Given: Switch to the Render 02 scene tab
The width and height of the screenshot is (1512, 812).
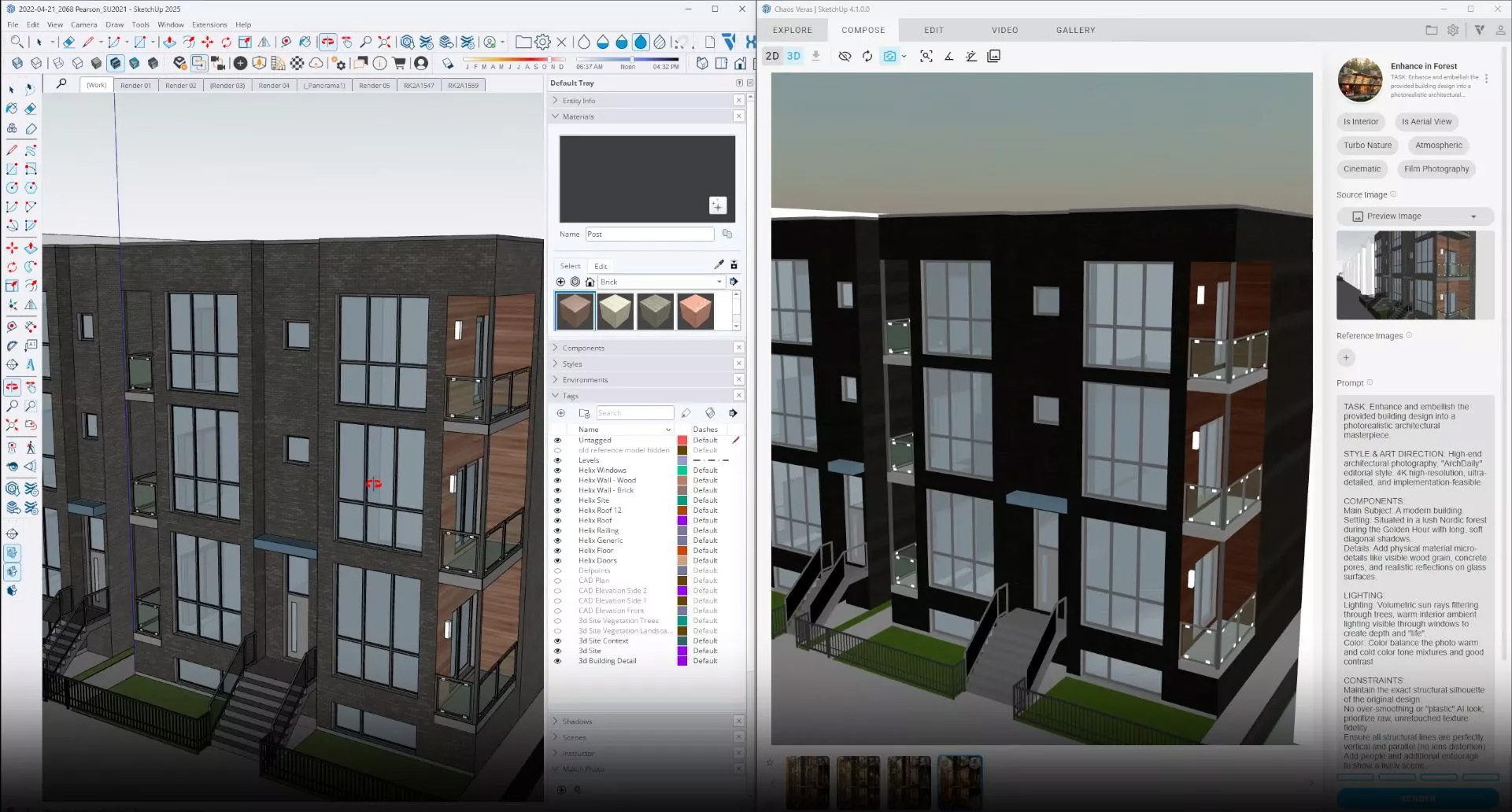Looking at the screenshot, I should tap(180, 85).
